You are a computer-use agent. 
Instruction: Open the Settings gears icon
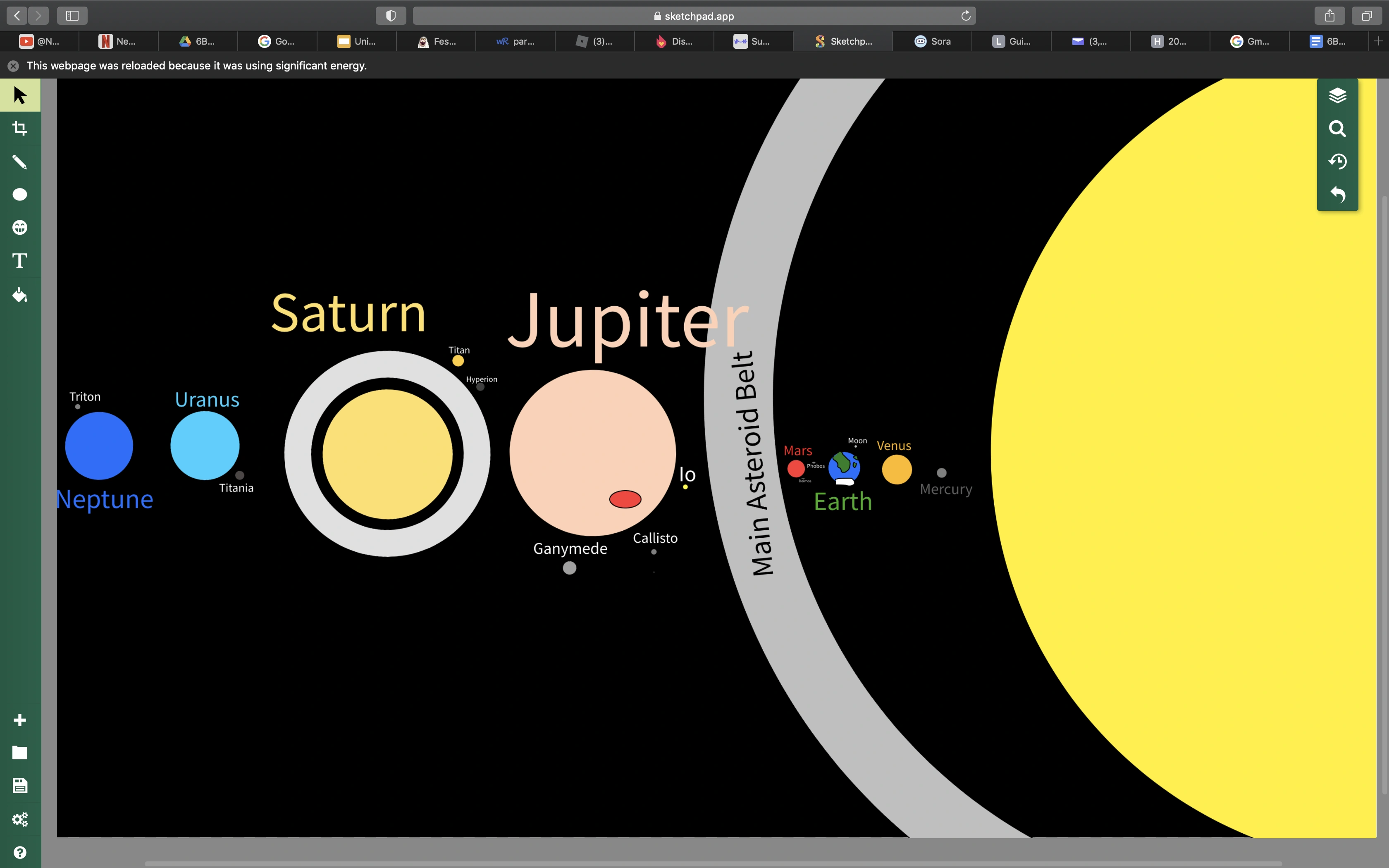tap(20, 819)
